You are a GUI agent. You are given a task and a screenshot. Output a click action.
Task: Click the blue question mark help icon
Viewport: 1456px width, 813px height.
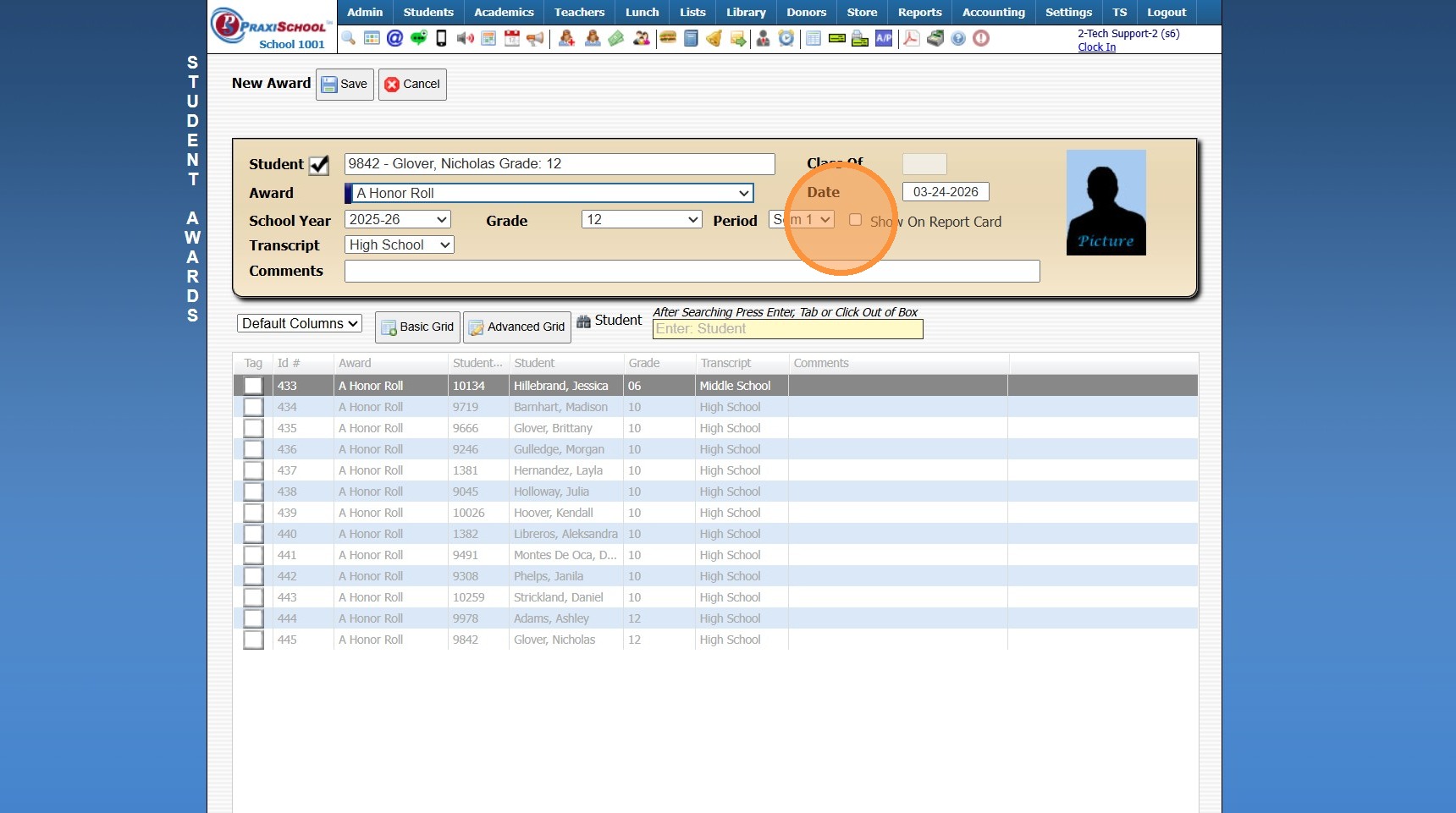(x=958, y=38)
